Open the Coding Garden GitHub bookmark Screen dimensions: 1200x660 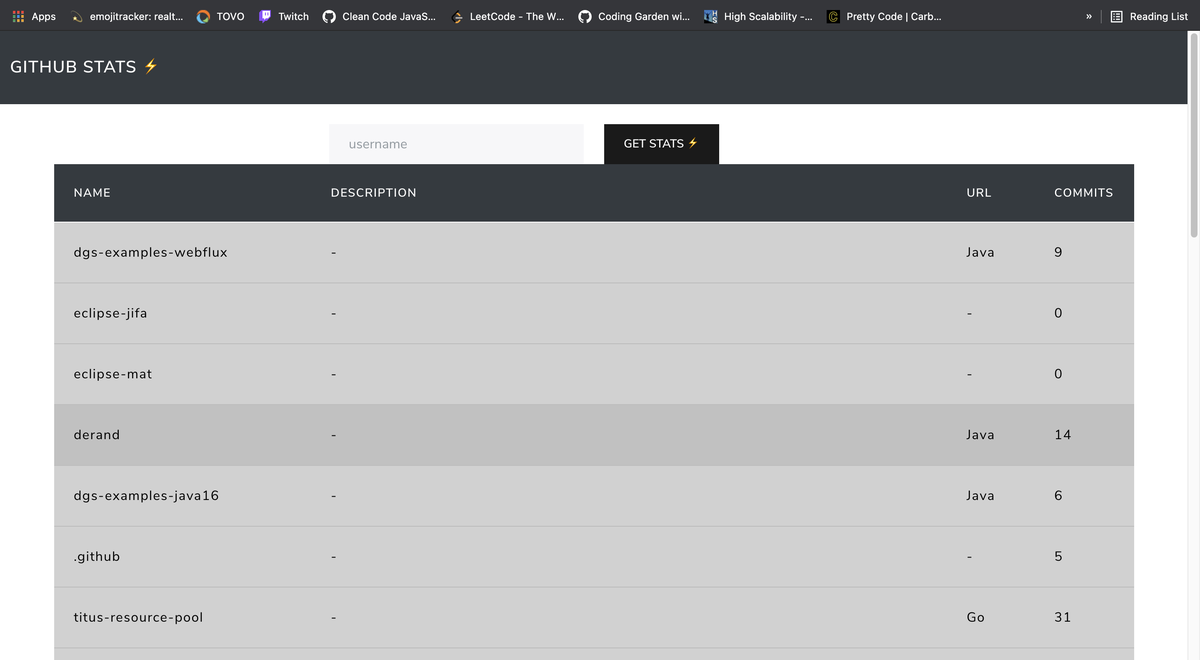click(x=634, y=16)
